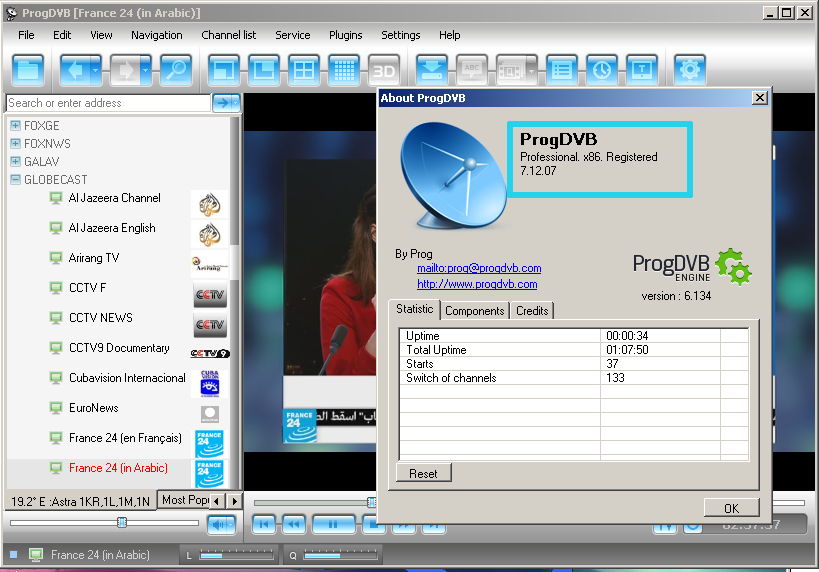Close the About ProgDVB dialog with X
This screenshot has height=572, width=819.
(760, 98)
